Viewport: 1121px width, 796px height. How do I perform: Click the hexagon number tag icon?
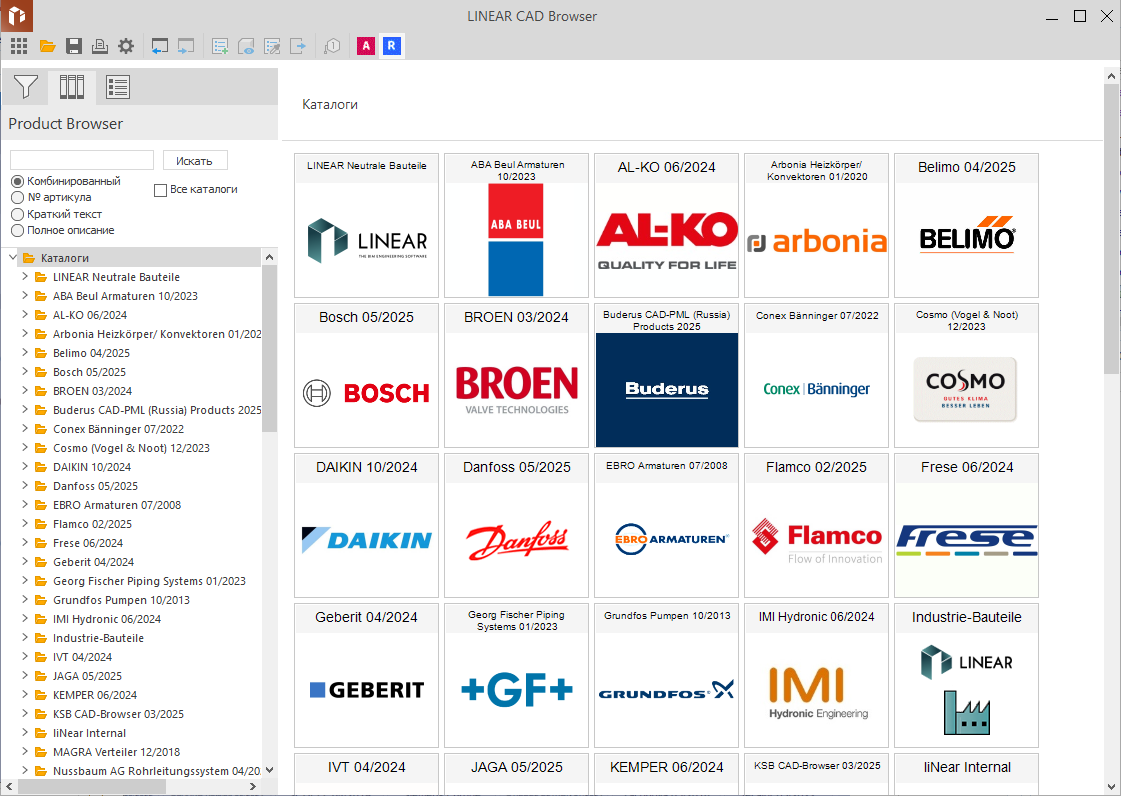(332, 46)
